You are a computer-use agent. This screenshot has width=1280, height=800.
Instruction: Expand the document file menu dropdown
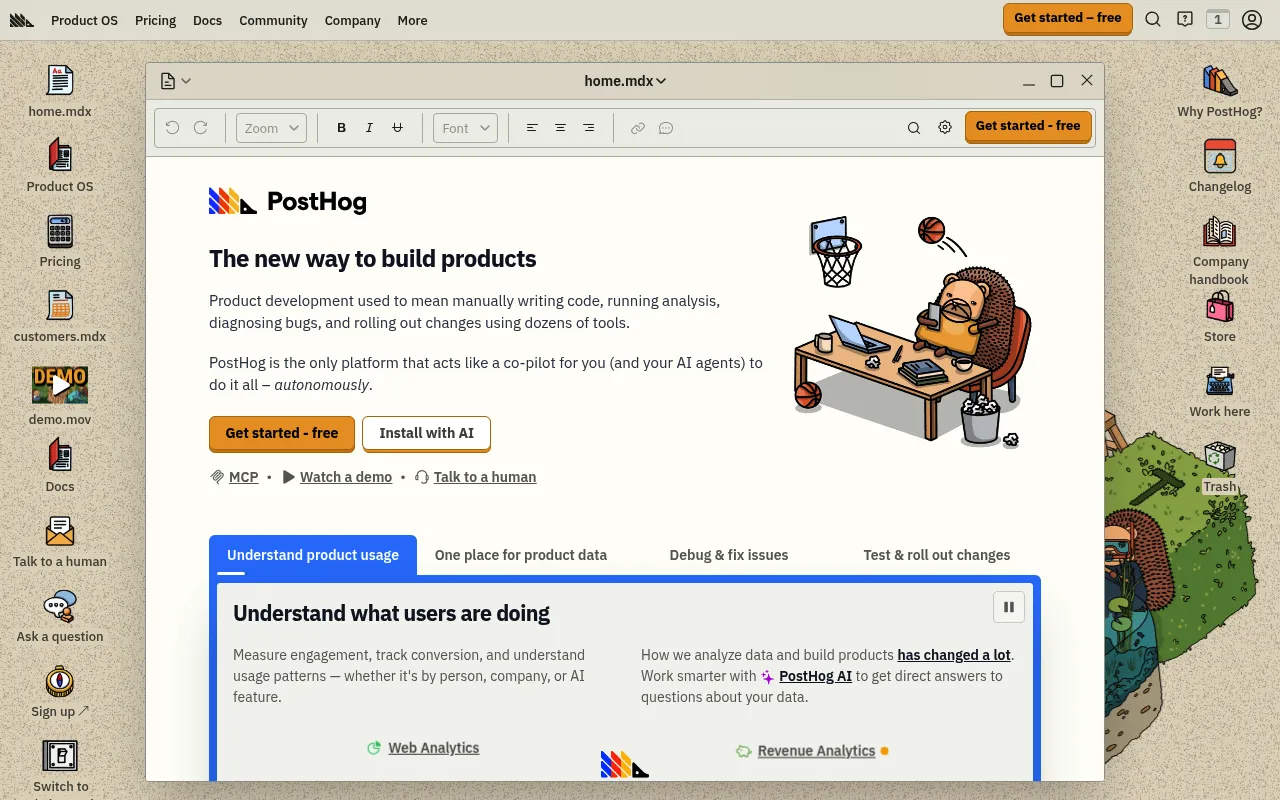tap(176, 81)
